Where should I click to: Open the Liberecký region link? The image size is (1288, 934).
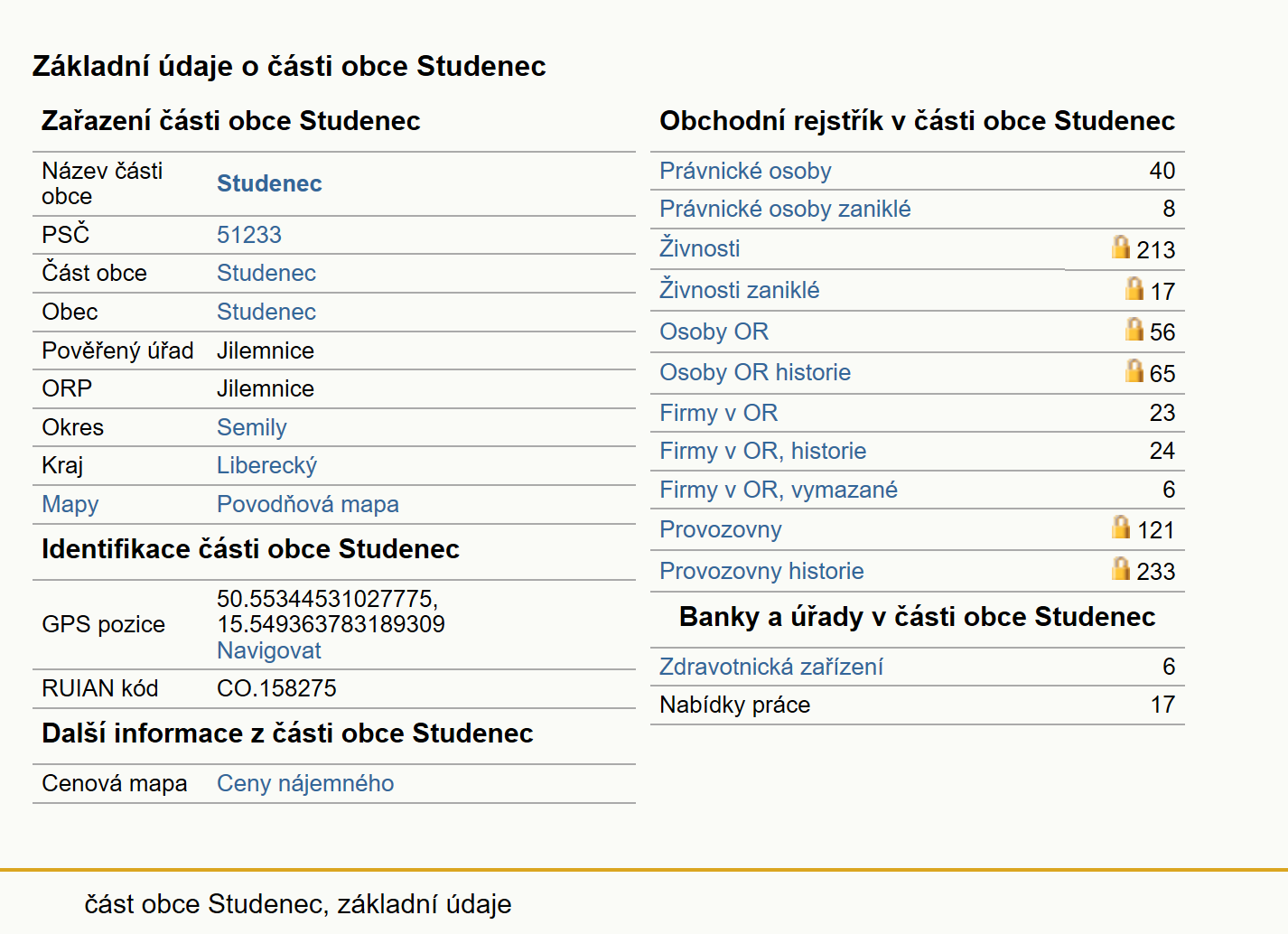267,465
